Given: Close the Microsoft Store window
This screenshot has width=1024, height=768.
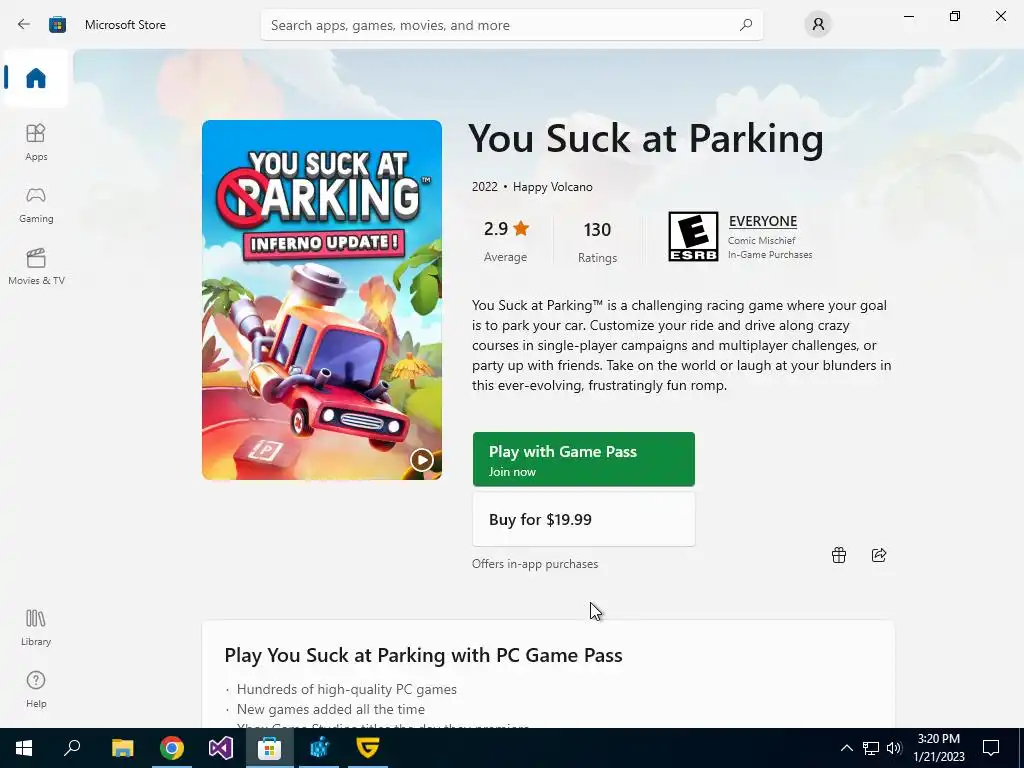Looking at the screenshot, I should pos(1000,16).
